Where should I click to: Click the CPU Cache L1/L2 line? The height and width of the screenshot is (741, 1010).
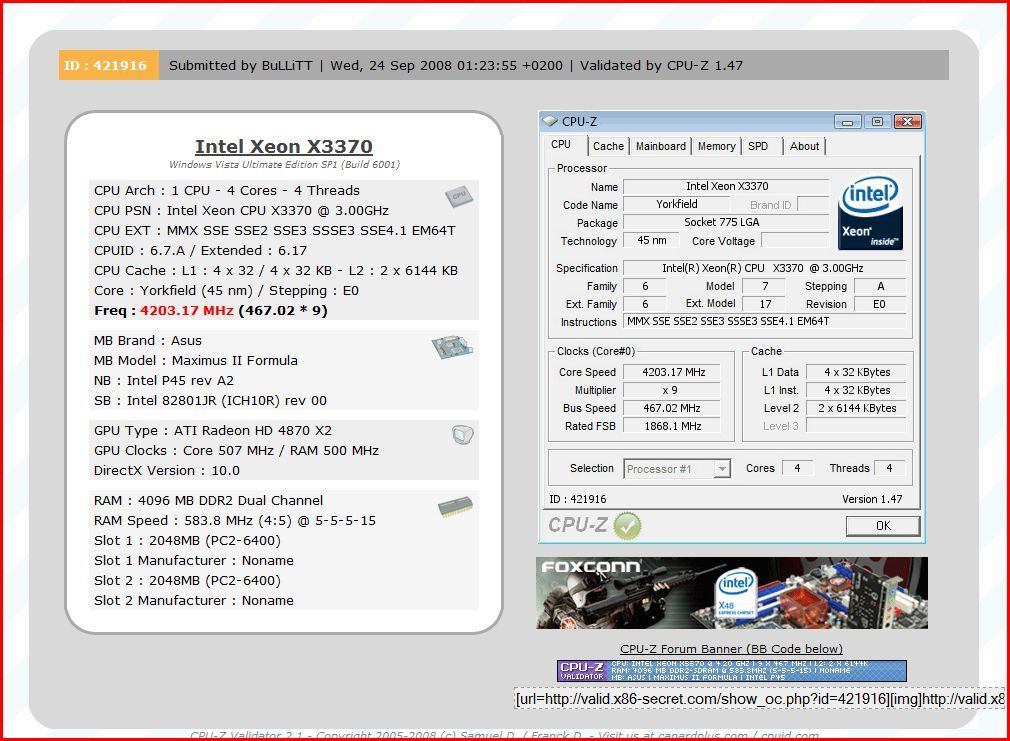[276, 271]
